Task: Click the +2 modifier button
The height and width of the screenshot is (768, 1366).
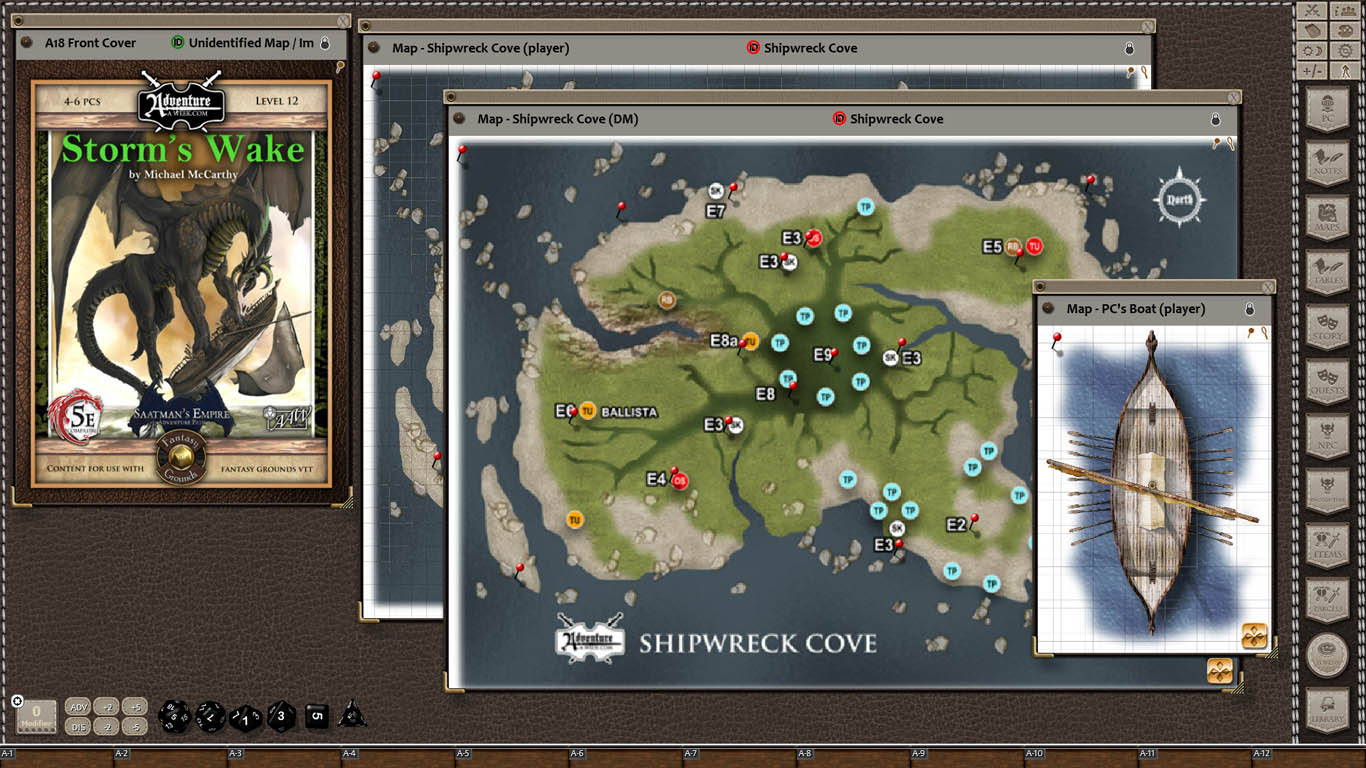Action: coord(106,706)
